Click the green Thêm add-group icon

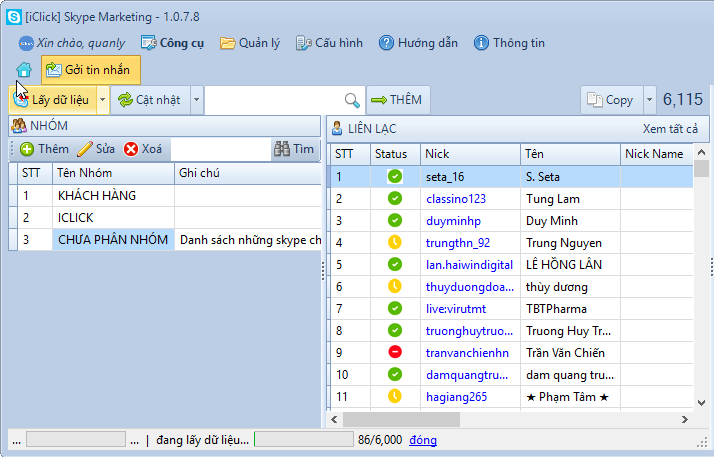pyautogui.click(x=27, y=149)
